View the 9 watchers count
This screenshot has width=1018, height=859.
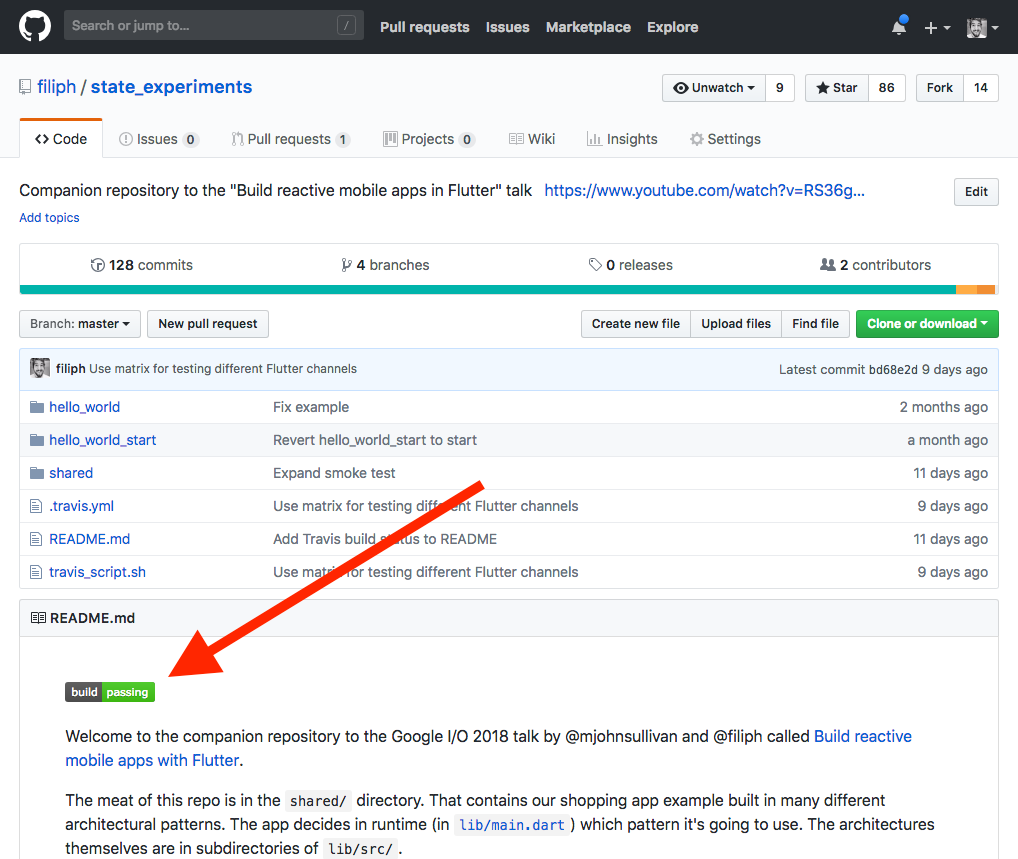780,88
